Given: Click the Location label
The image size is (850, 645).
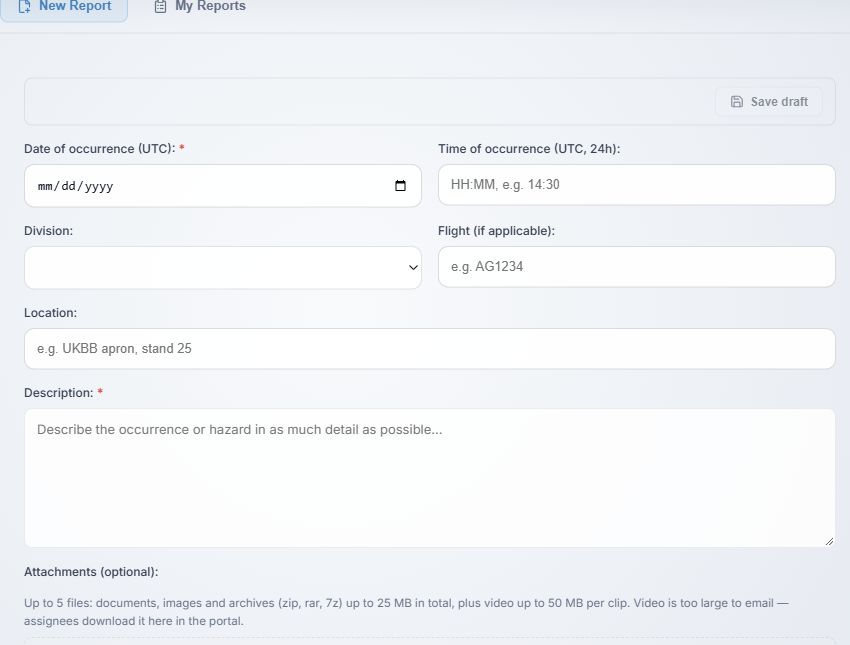Looking at the screenshot, I should click(50, 313).
